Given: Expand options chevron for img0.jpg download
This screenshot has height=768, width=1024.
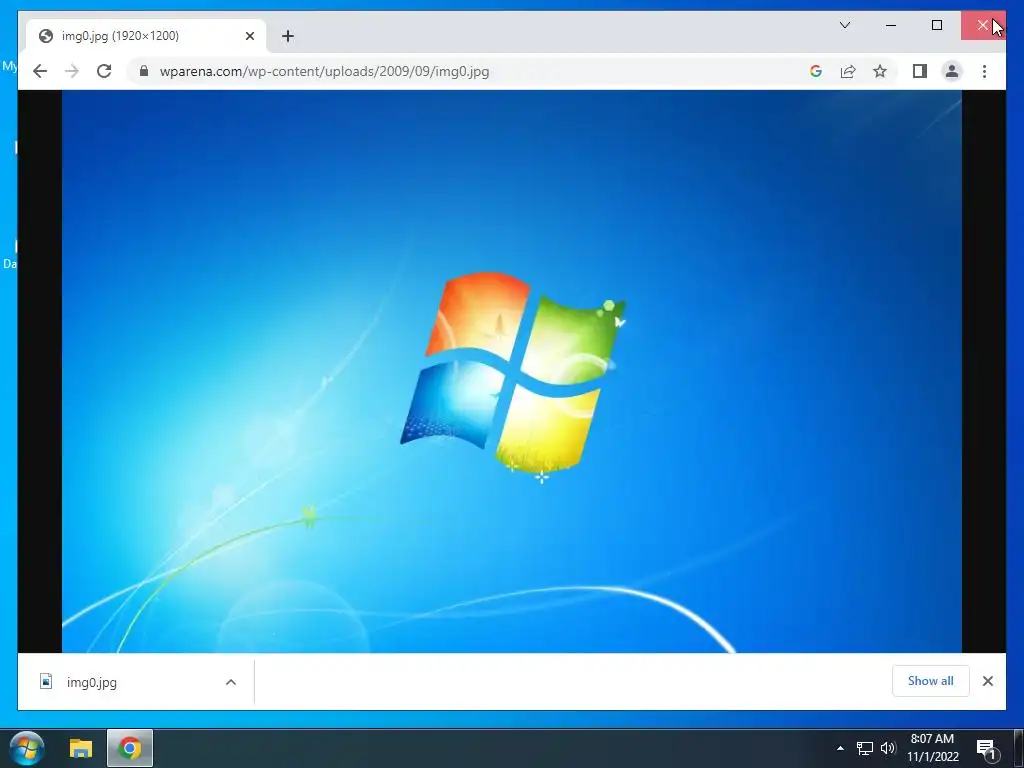Looking at the screenshot, I should tap(231, 682).
